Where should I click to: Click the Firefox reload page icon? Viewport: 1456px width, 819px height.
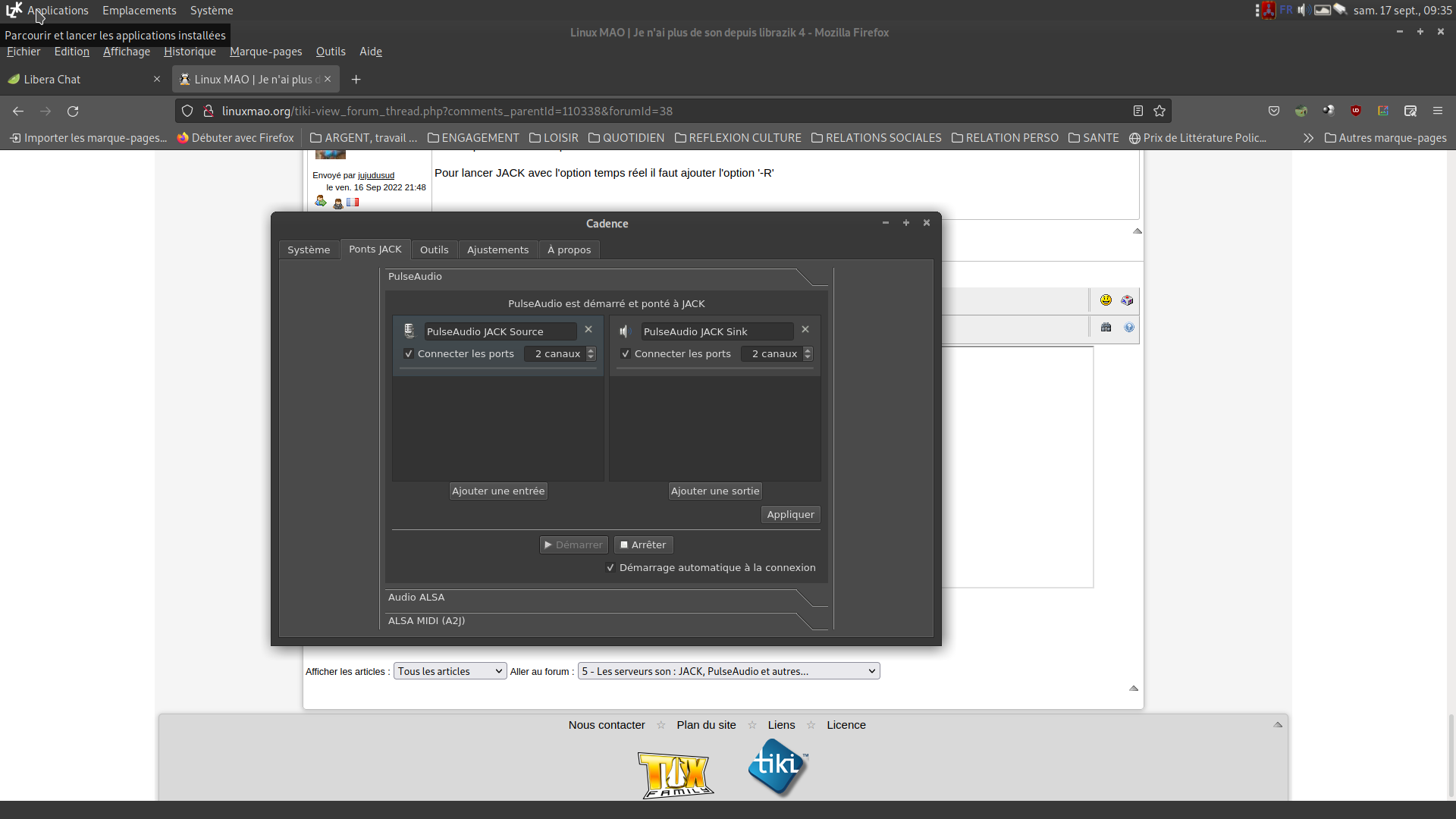(x=73, y=111)
